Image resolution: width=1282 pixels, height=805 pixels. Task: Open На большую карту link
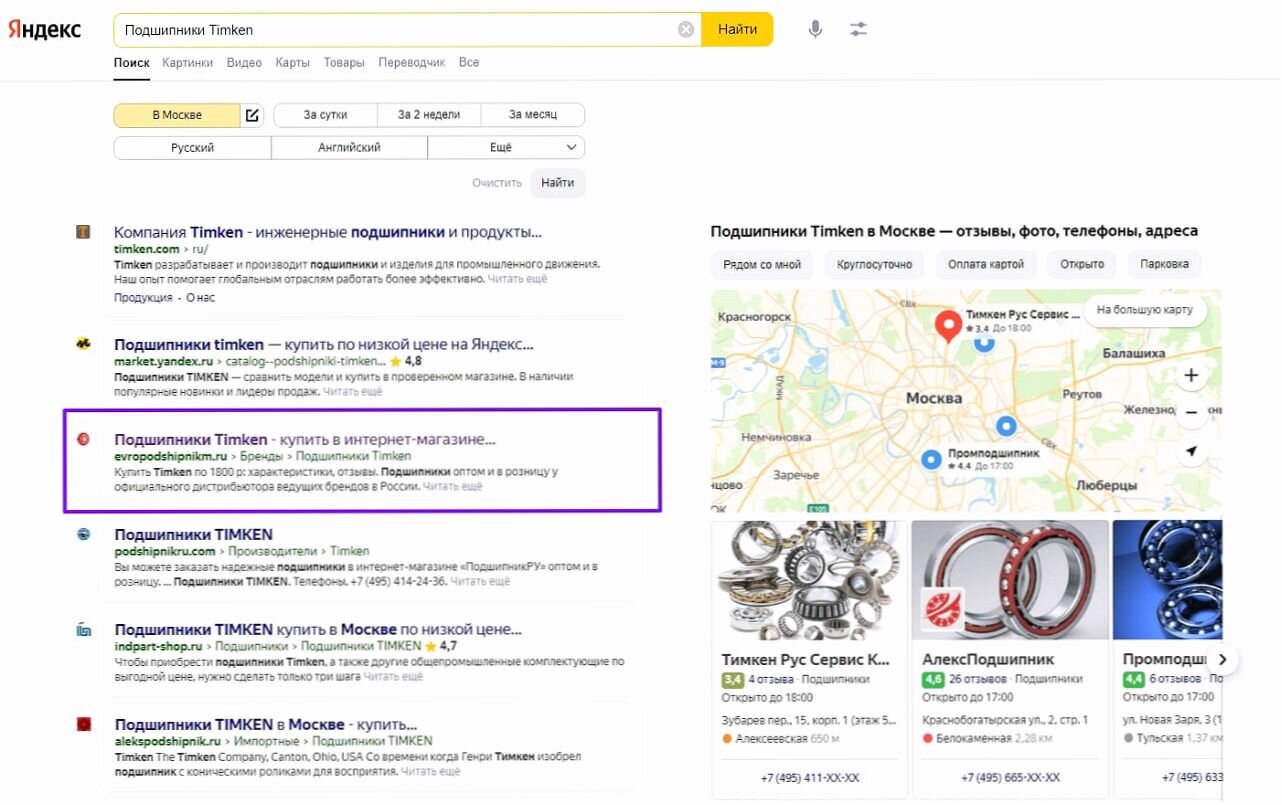pyautogui.click(x=1145, y=310)
